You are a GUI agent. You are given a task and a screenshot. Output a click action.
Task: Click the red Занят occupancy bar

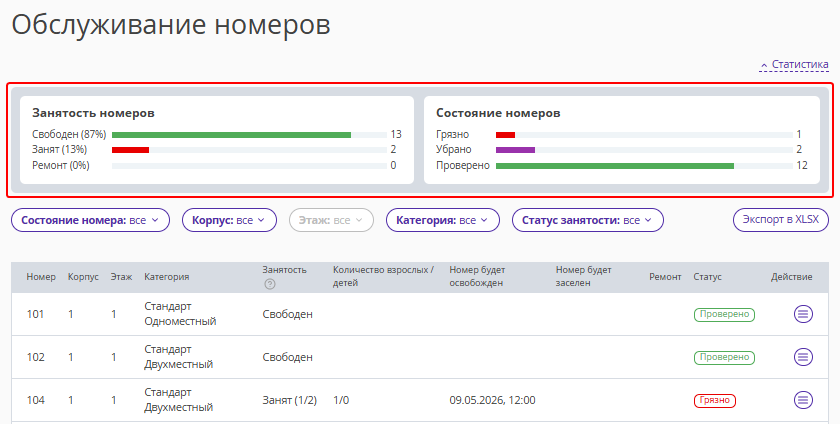(x=130, y=150)
